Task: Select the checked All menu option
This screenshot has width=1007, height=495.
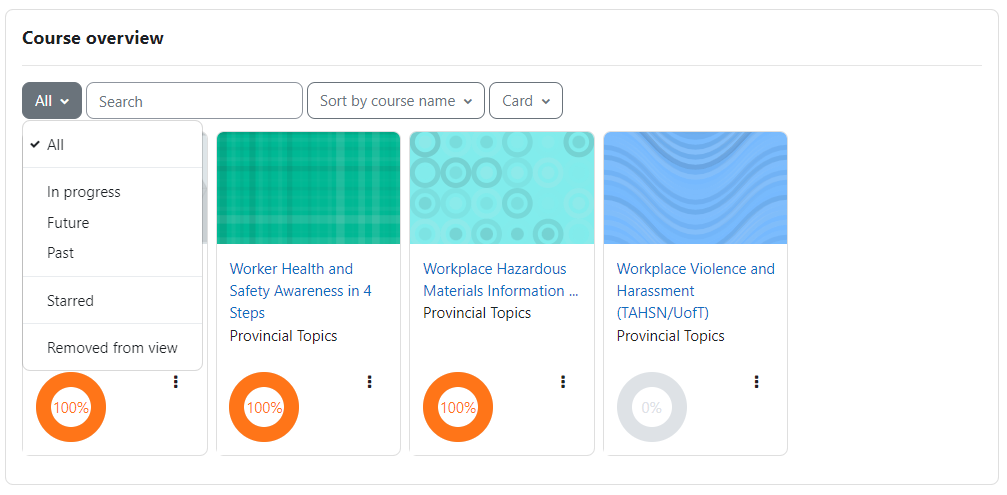Action: 112,145
